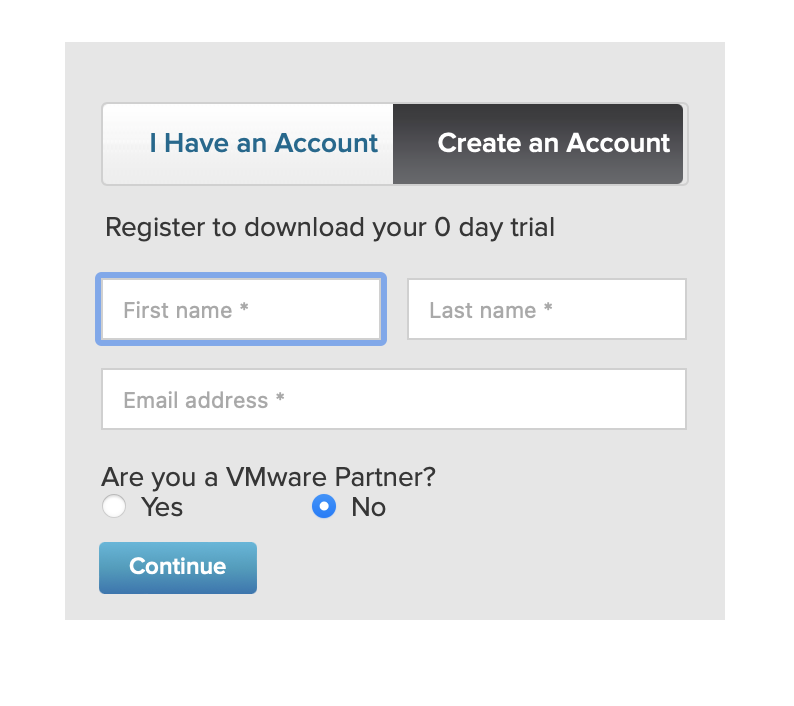Click the white page area below the form
Image resolution: width=794 pixels, height=706 pixels.
400,665
